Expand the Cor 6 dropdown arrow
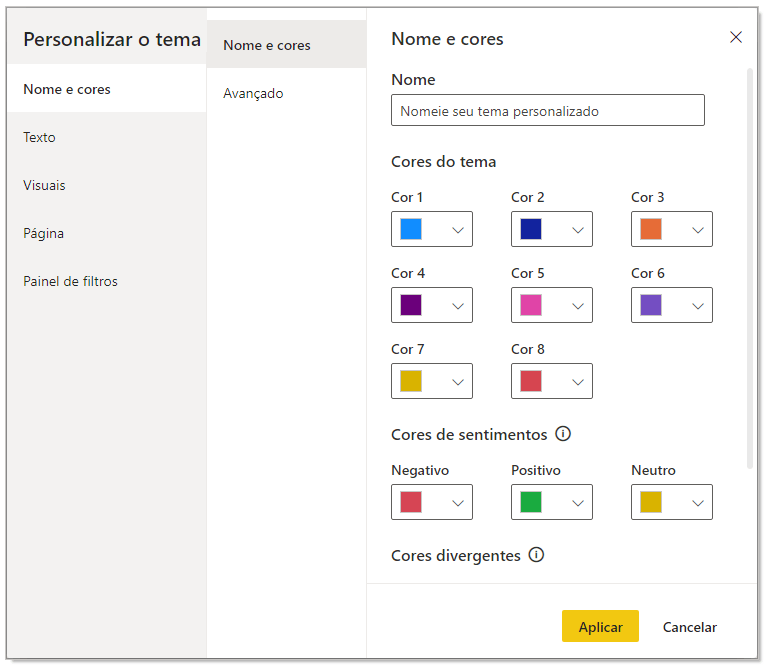The image size is (765, 665). pos(698,306)
